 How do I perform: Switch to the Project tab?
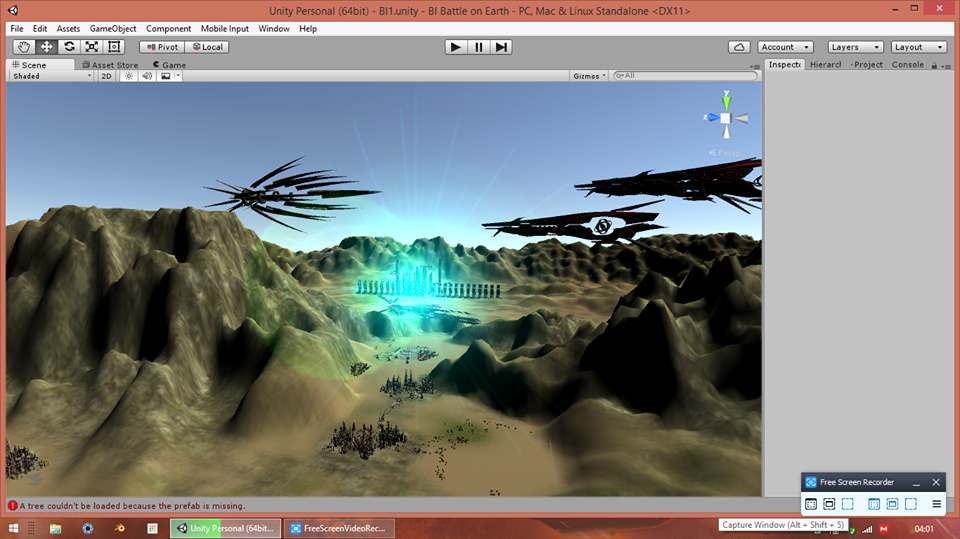pos(866,65)
